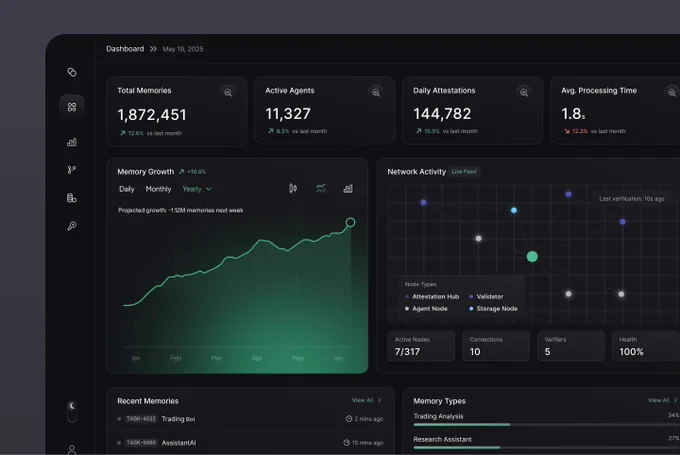Click the 1,872,451 total memories value
Image resolution: width=680 pixels, height=455 pixels.
click(x=152, y=115)
